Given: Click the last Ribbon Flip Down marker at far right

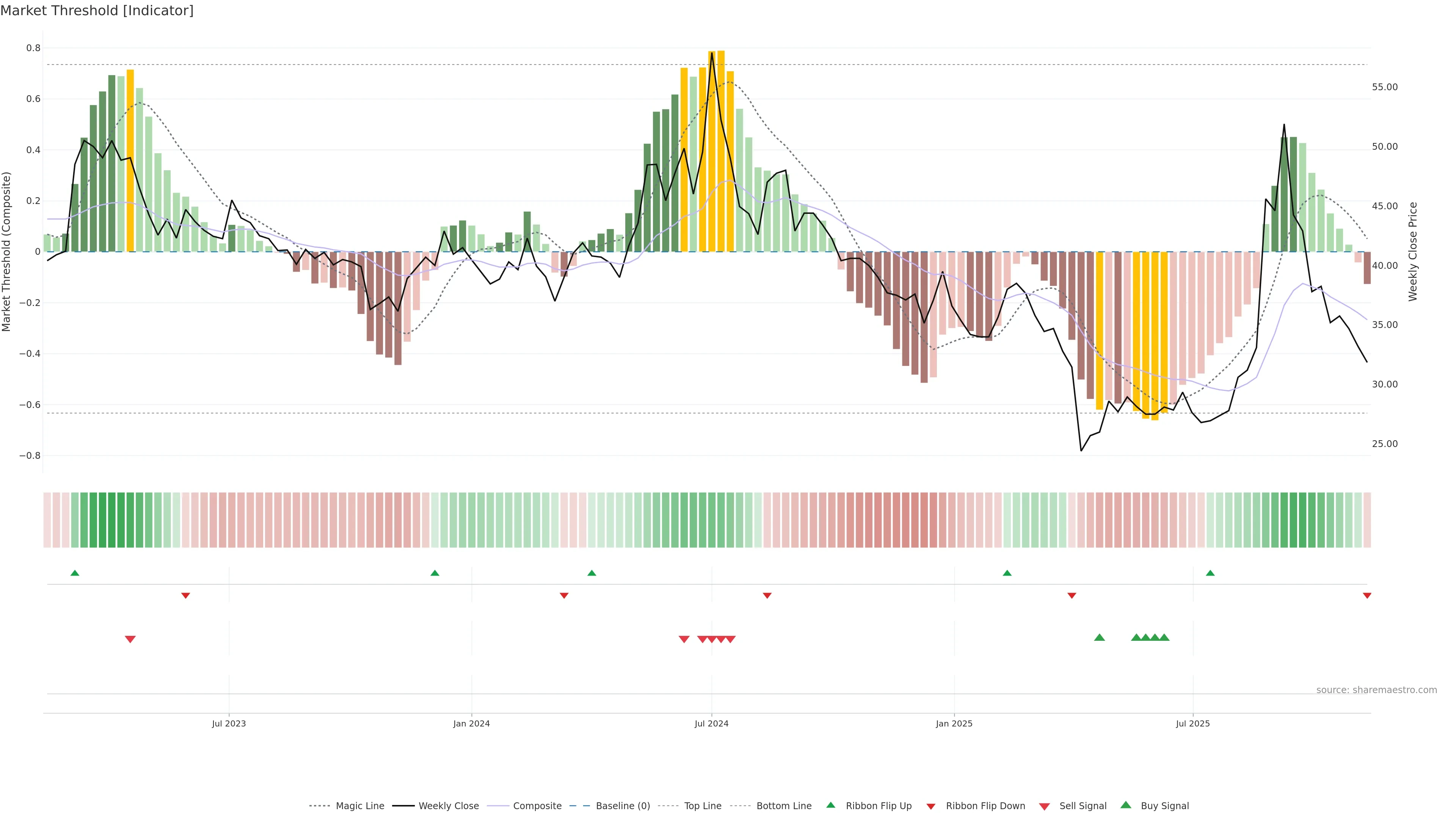Looking at the screenshot, I should 1367,596.
